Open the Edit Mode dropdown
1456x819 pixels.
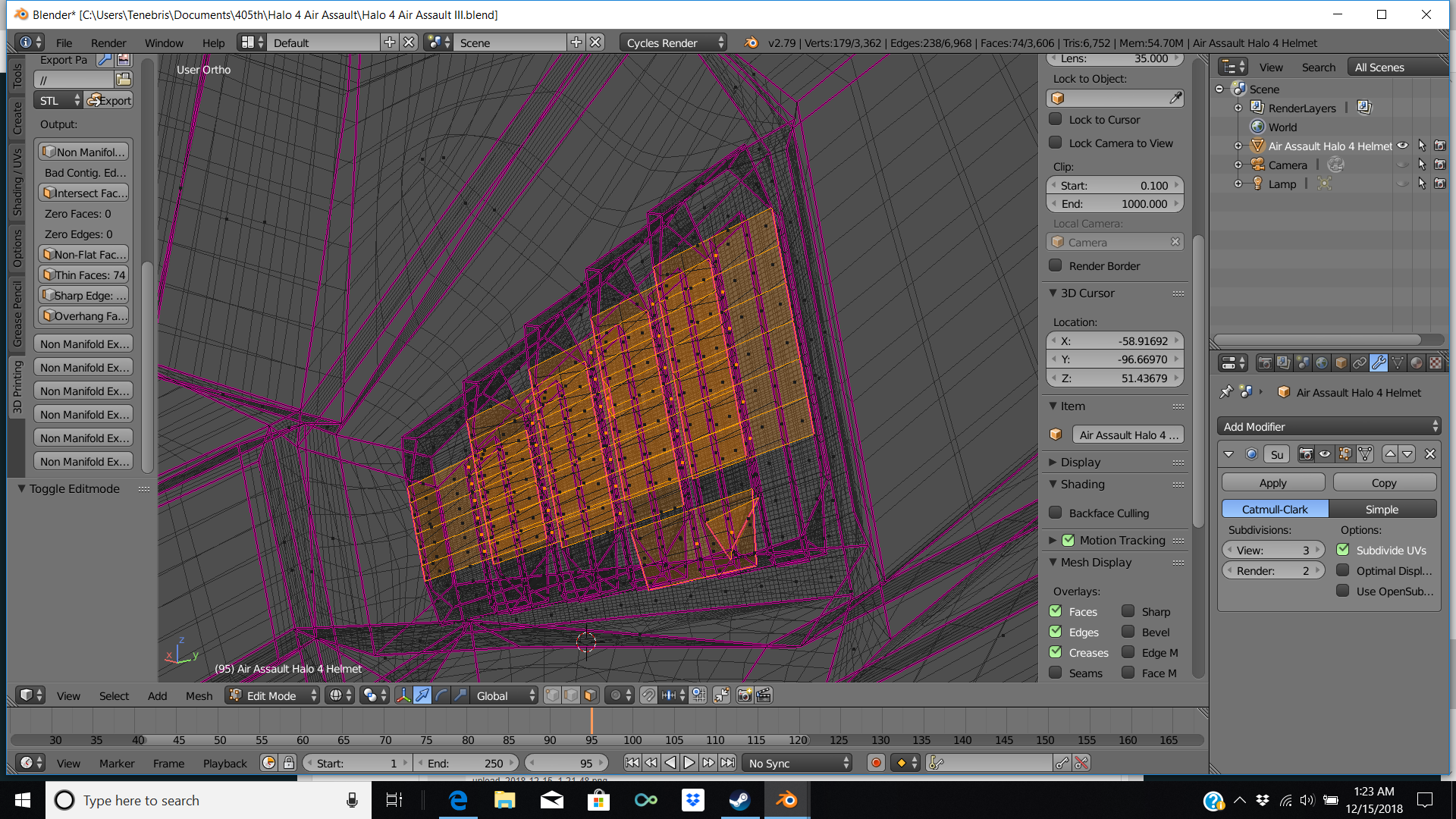point(273,695)
